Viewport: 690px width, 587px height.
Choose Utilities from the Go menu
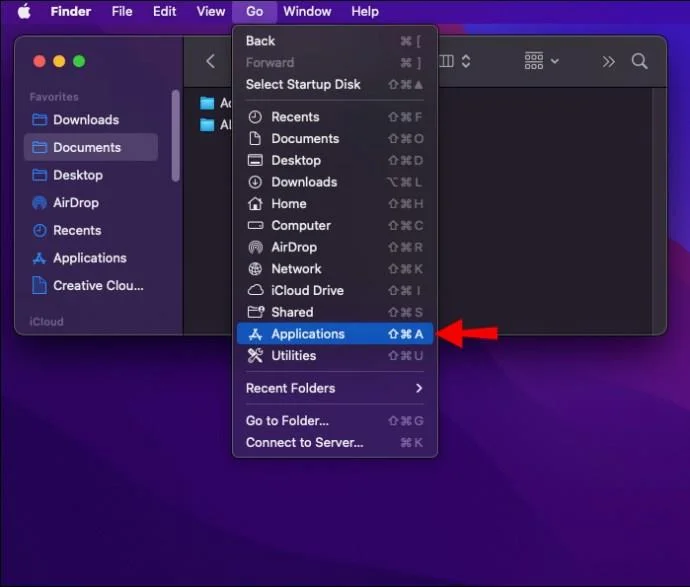(x=334, y=356)
